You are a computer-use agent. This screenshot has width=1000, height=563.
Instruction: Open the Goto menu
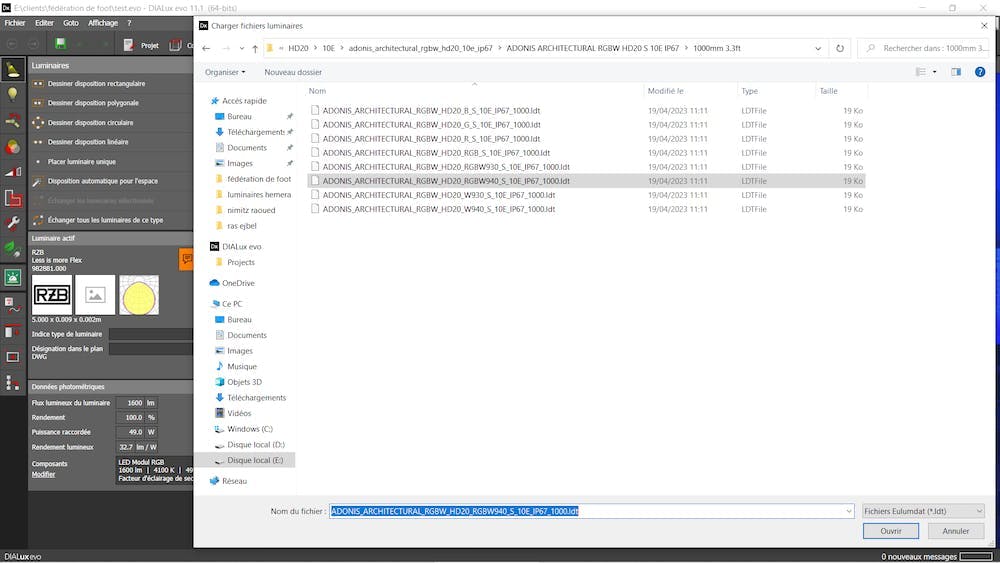71,23
